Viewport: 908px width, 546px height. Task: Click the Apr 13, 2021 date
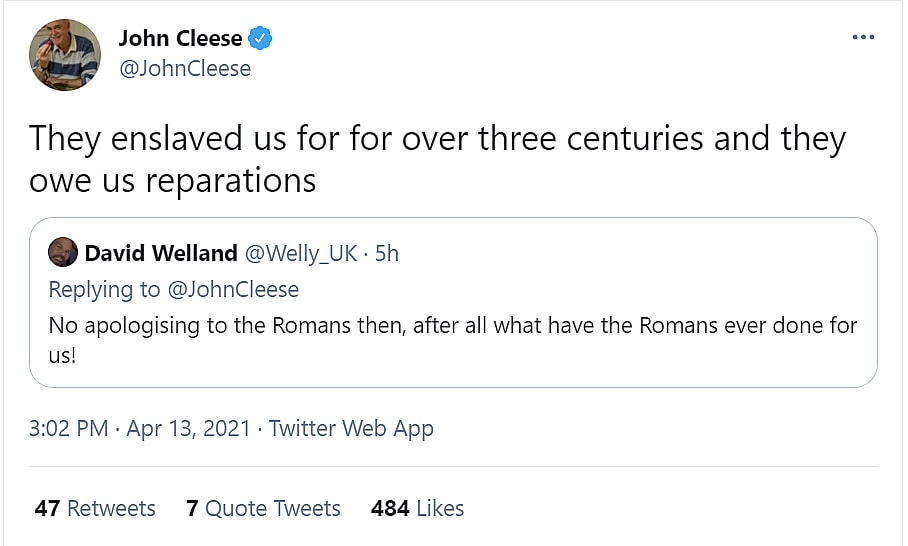click(187, 428)
